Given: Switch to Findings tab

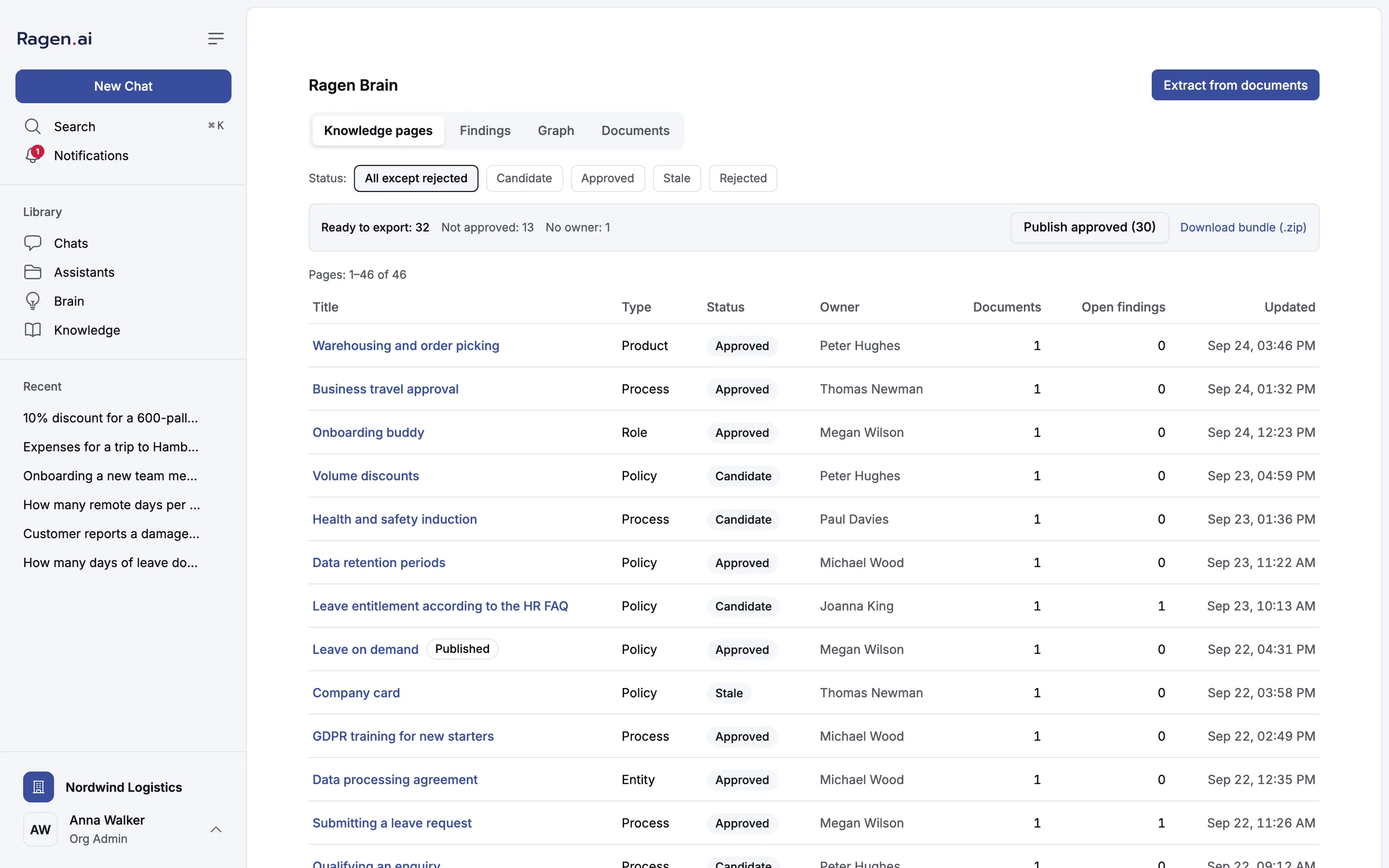Looking at the screenshot, I should coord(485,130).
